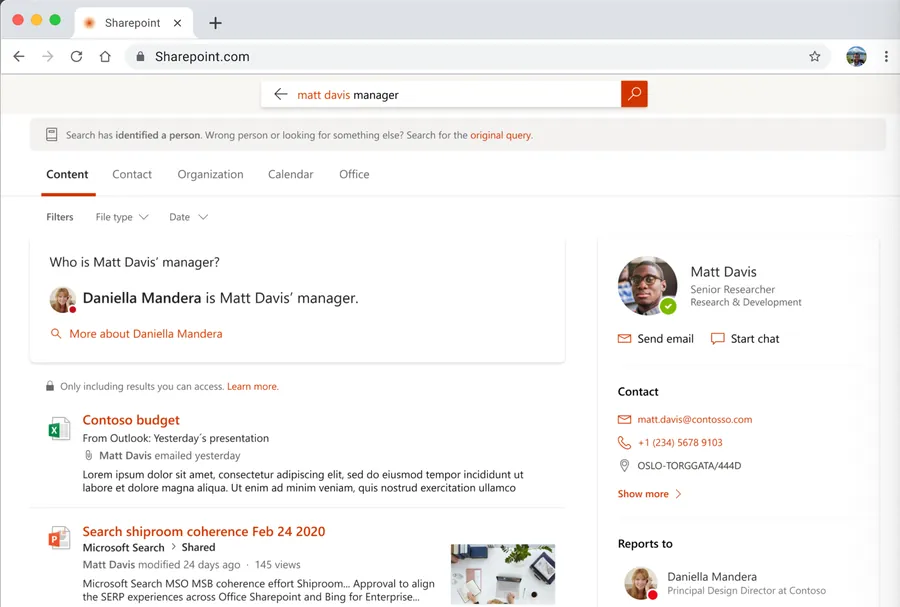
Task: Open the browser profile avatar
Action: [856, 56]
